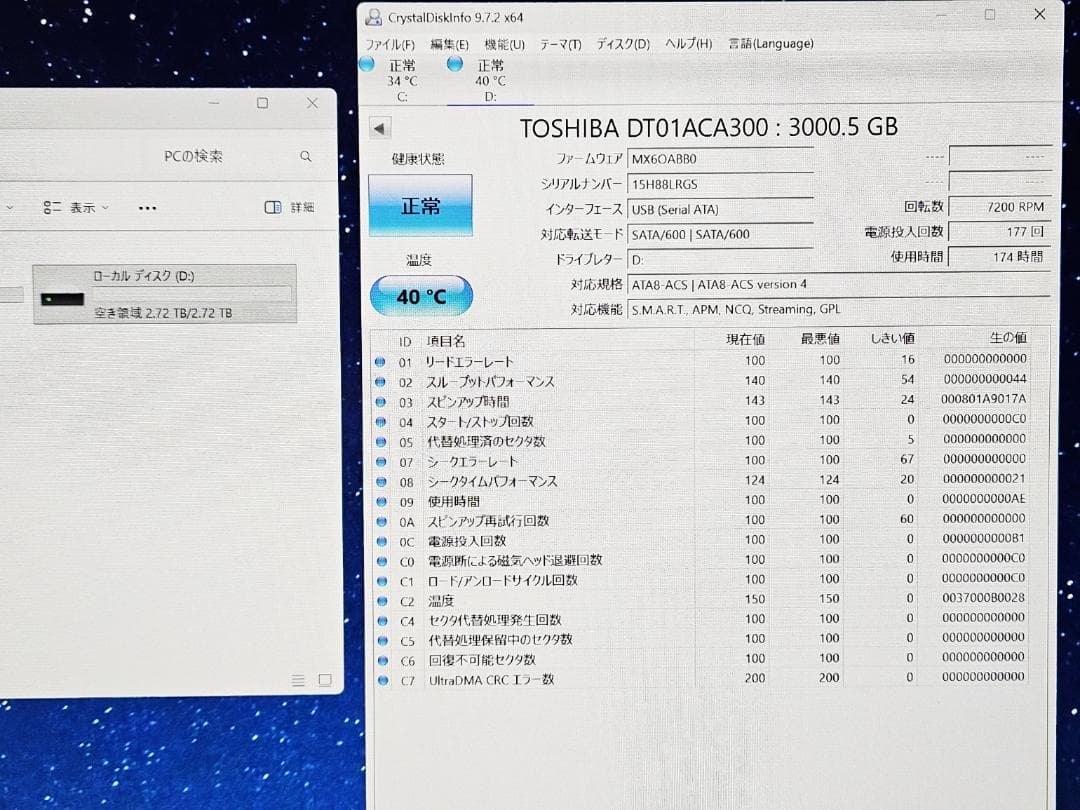Click the 現在値 column header

745,340
